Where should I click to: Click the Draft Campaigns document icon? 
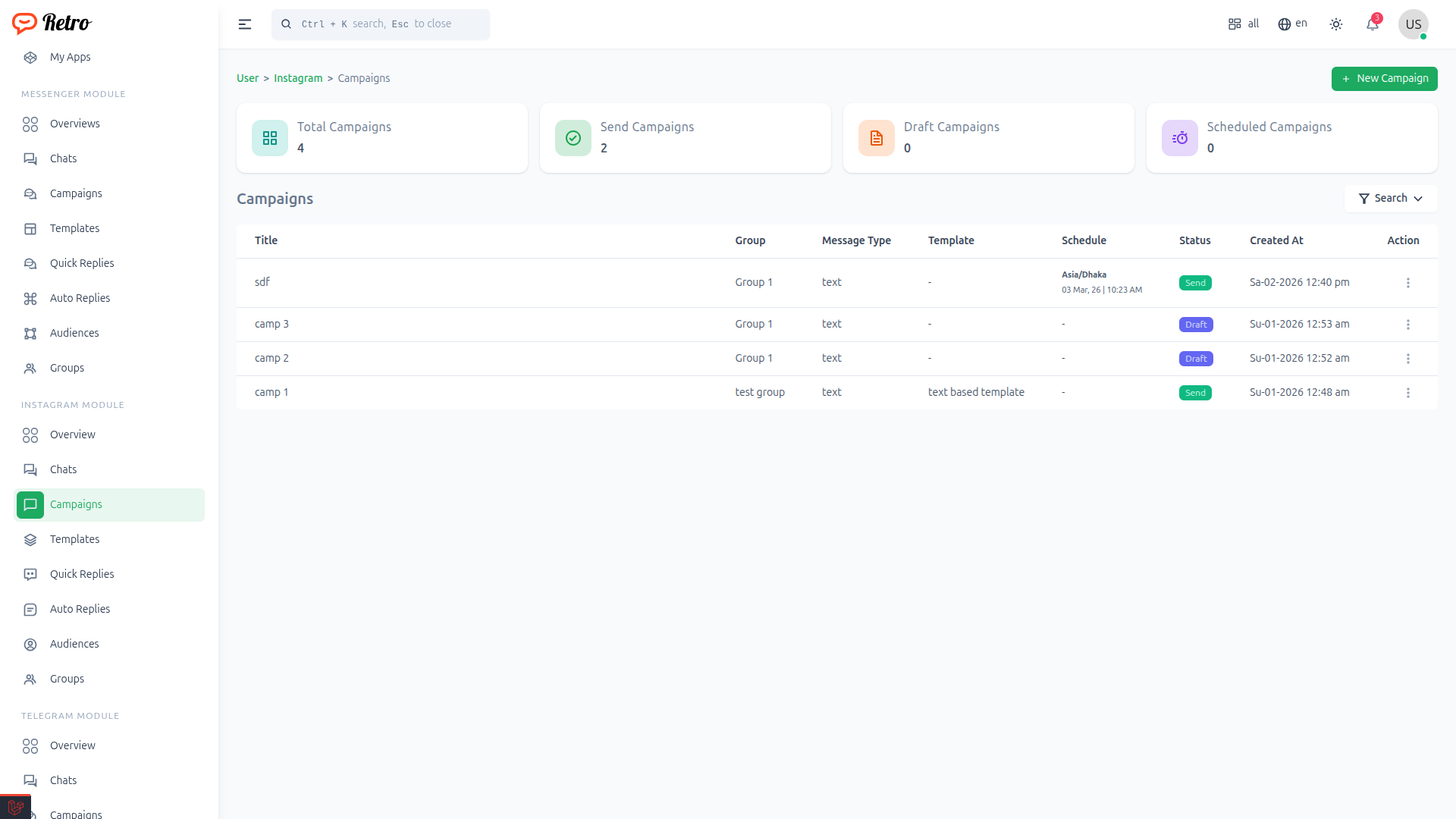877,138
